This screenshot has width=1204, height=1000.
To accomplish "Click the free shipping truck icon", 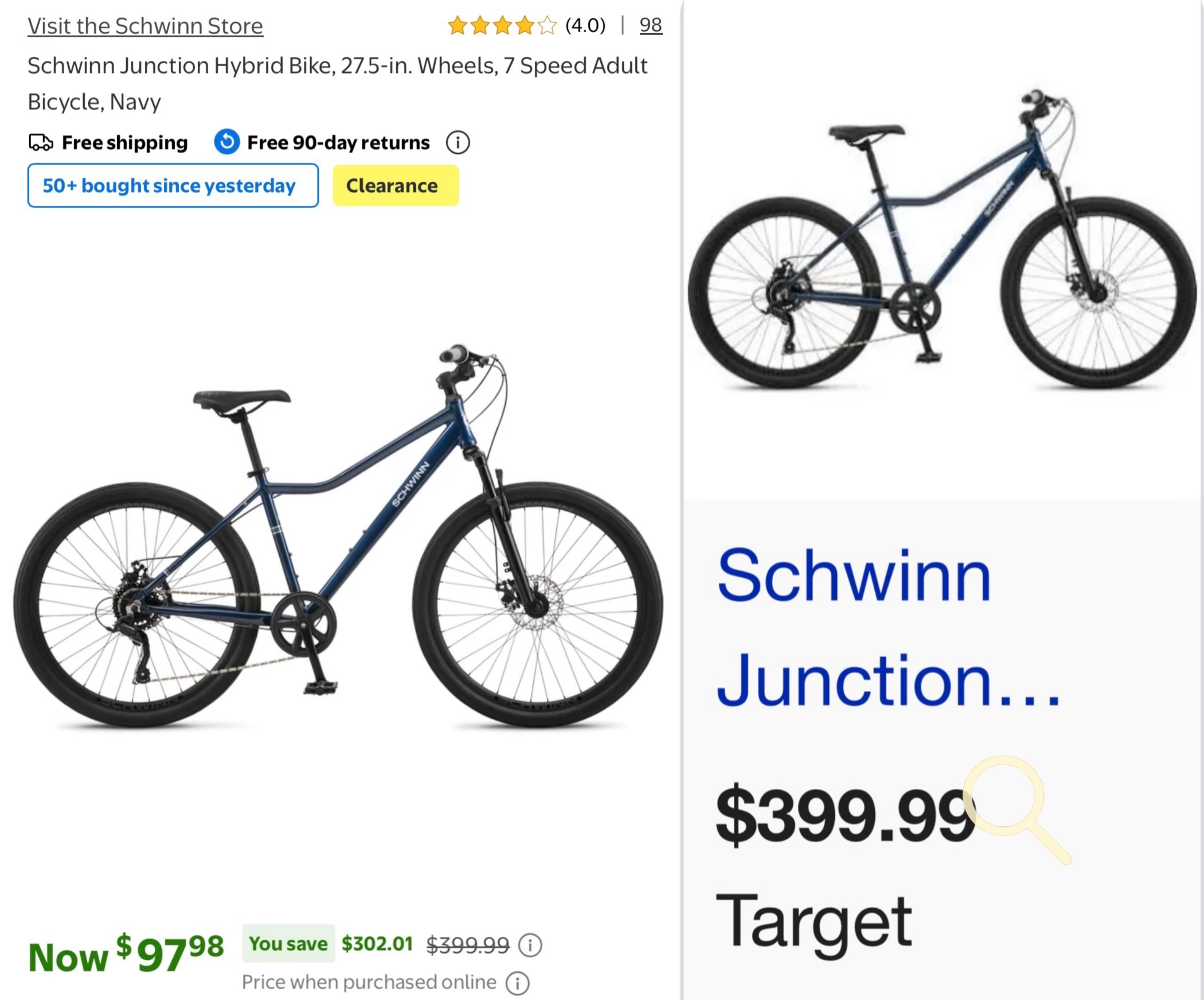I will click(x=41, y=142).
